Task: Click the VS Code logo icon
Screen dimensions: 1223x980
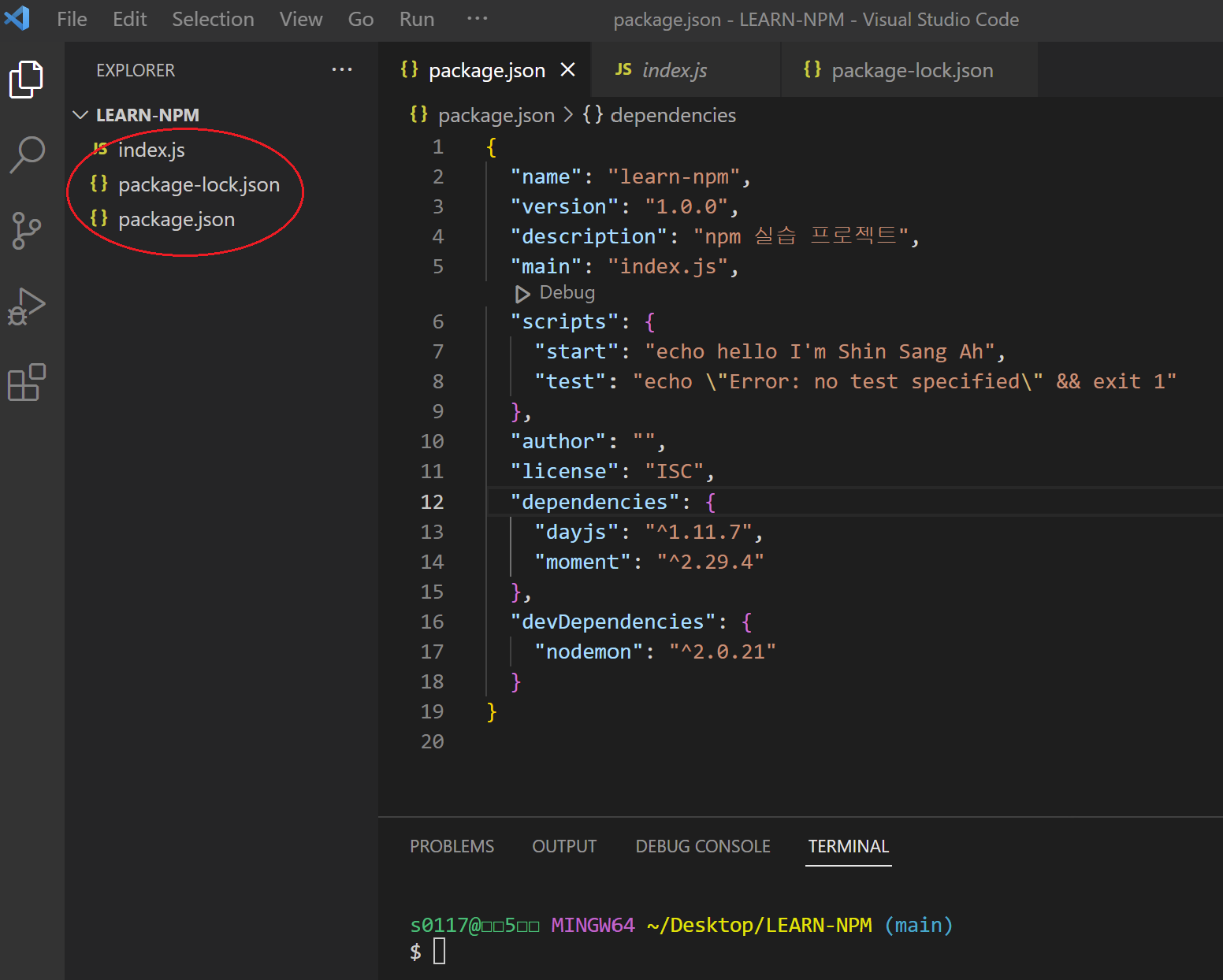Action: (x=17, y=18)
